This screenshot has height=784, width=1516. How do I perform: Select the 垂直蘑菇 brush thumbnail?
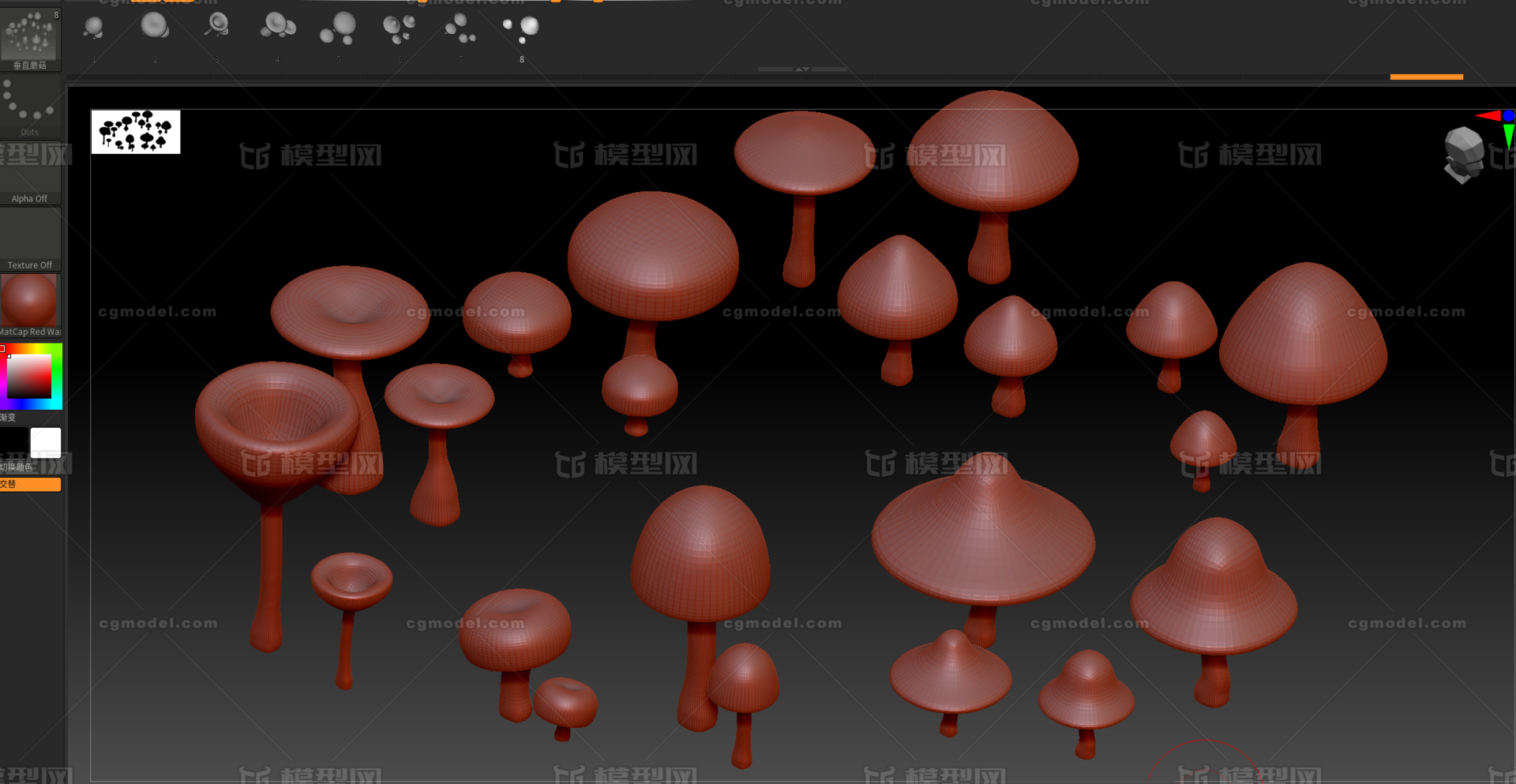point(30,39)
